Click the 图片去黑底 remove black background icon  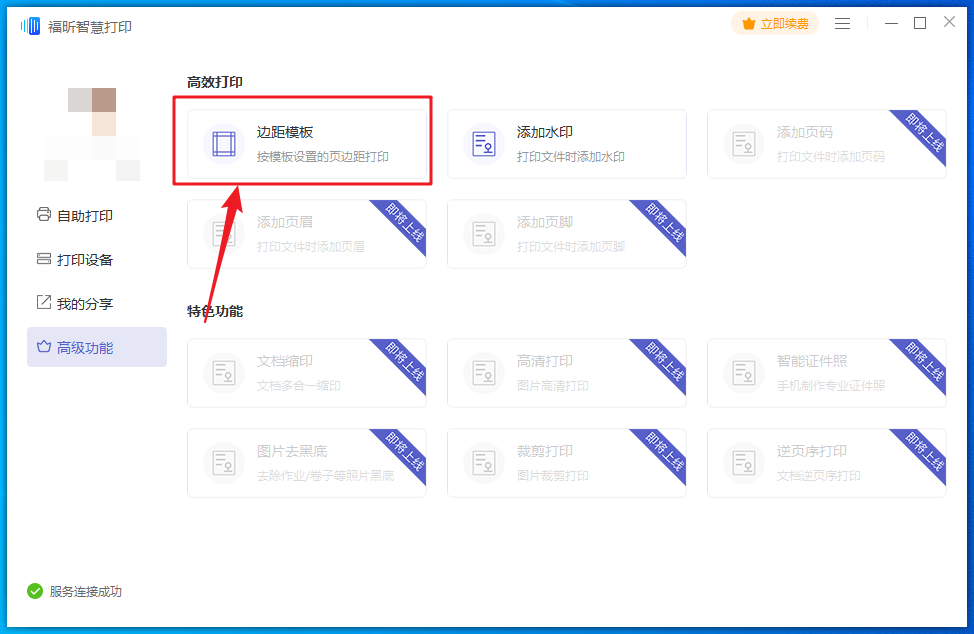click(223, 463)
